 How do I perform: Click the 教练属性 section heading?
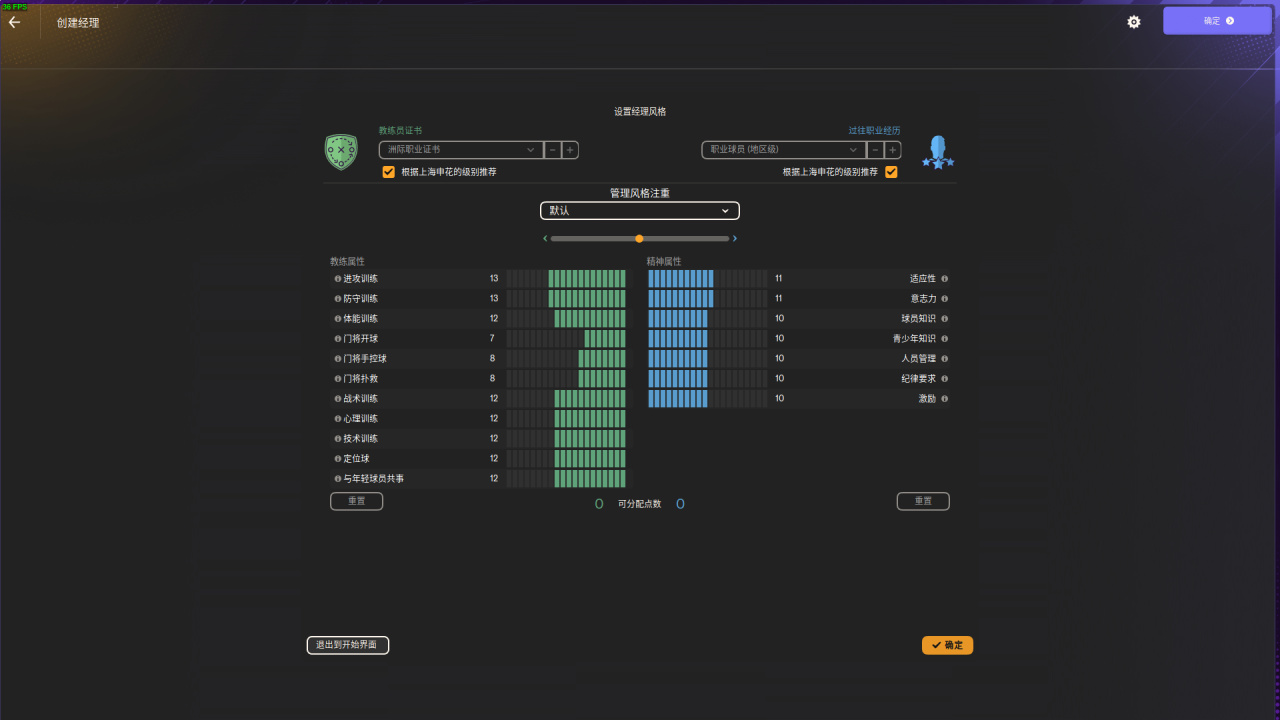click(x=348, y=262)
